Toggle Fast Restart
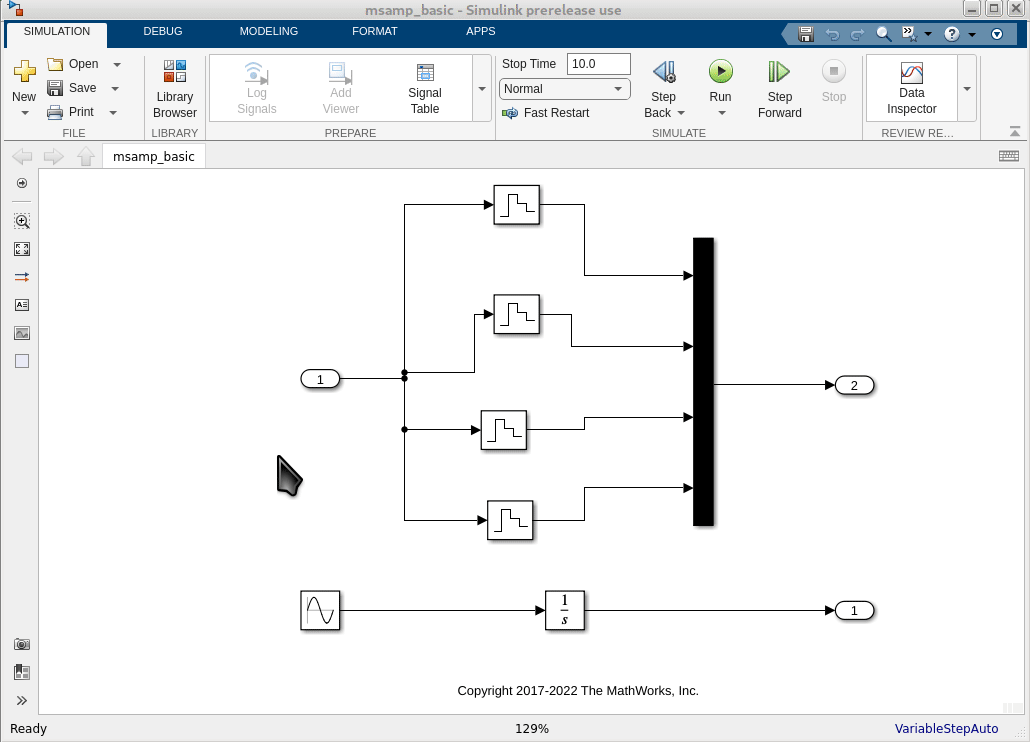The width and height of the screenshot is (1030, 742). click(546, 113)
